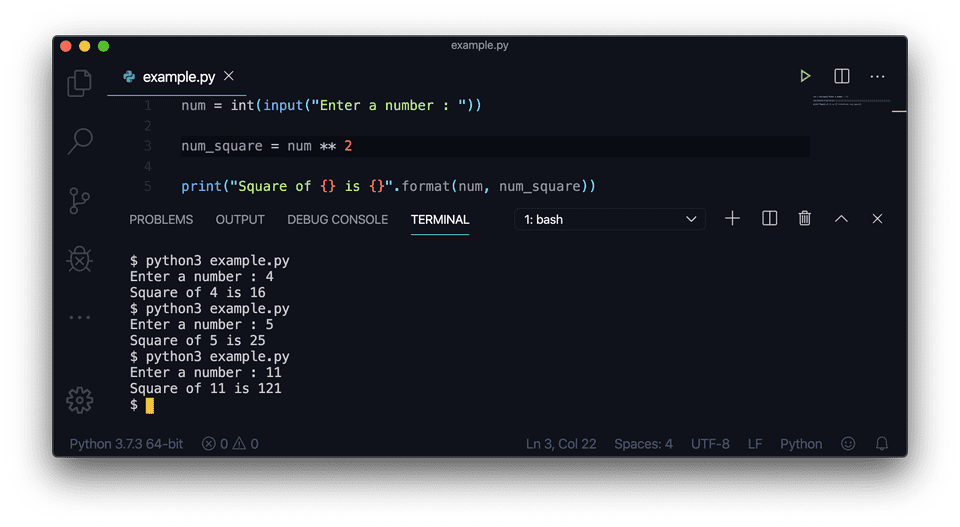The image size is (960, 527).
Task: Open the Search magnifier in activity bar
Action: coord(80,141)
